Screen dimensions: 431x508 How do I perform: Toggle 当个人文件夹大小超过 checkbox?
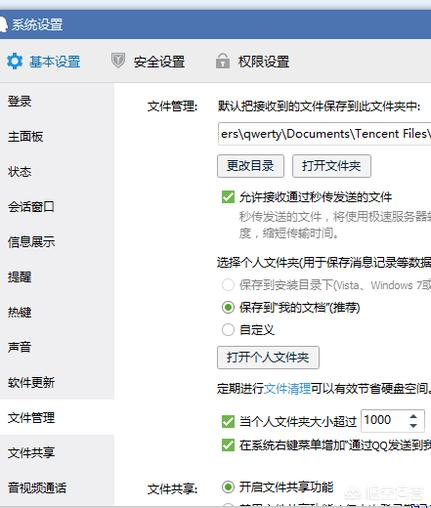click(228, 422)
